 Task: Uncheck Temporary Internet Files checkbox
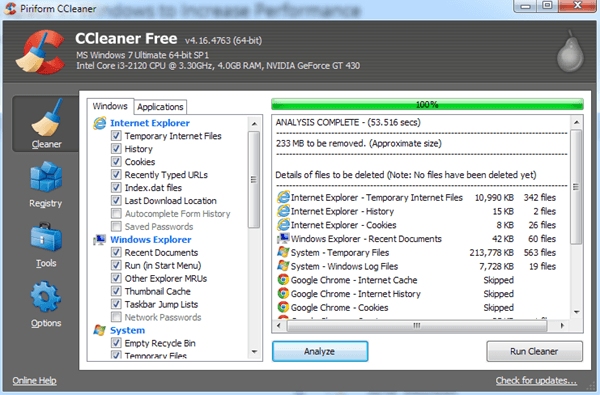click(116, 136)
